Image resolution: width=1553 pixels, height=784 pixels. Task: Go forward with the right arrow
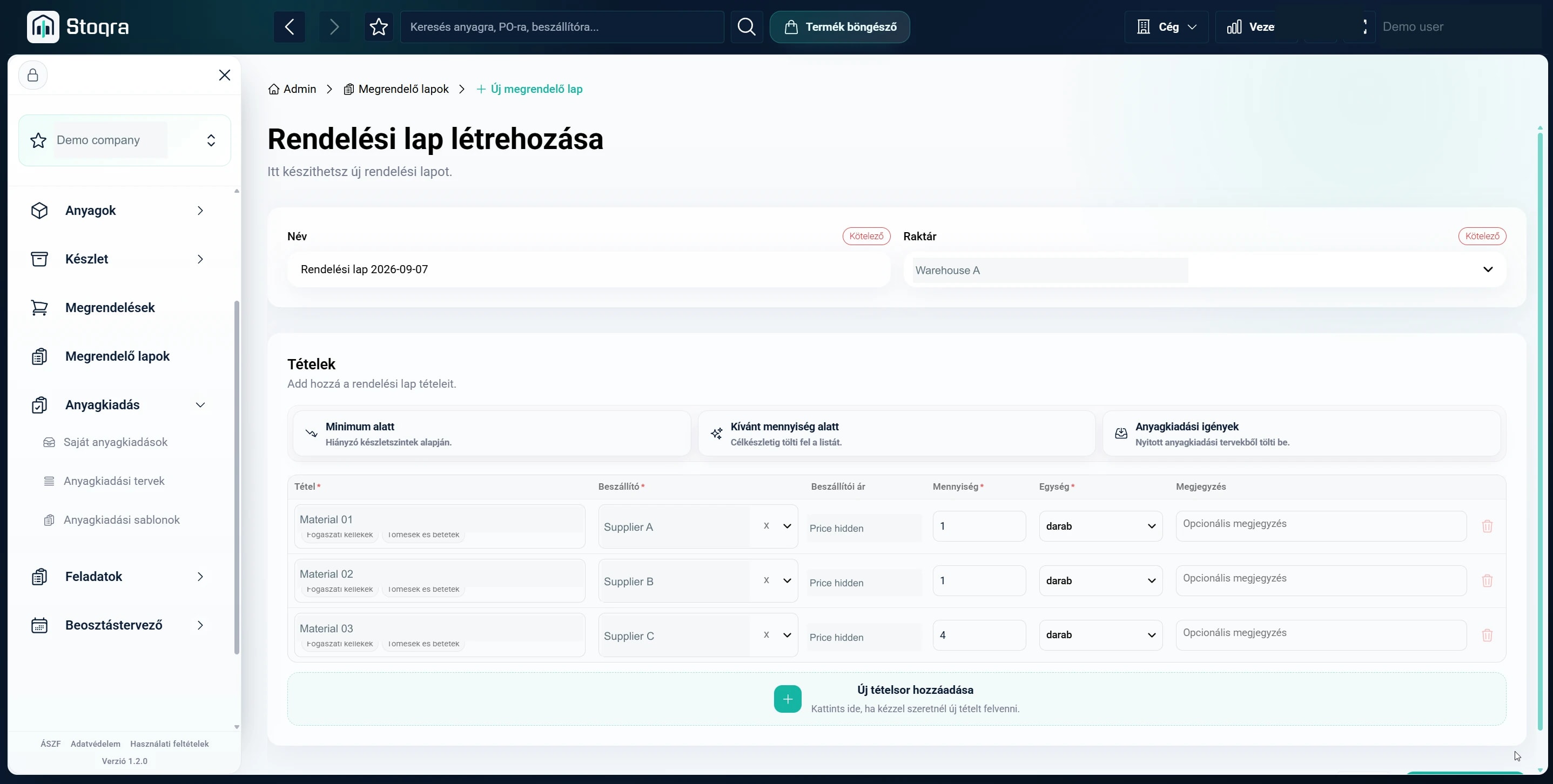tap(334, 26)
